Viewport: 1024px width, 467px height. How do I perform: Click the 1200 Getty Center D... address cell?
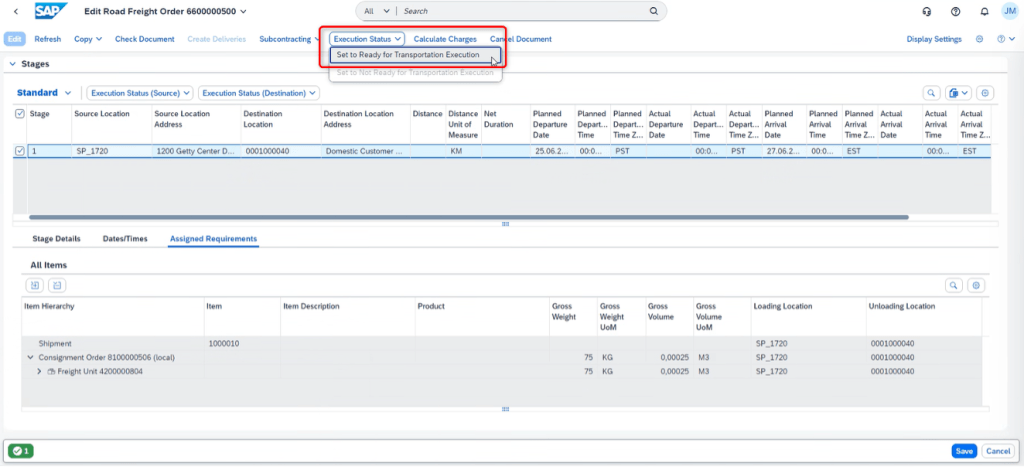point(196,151)
